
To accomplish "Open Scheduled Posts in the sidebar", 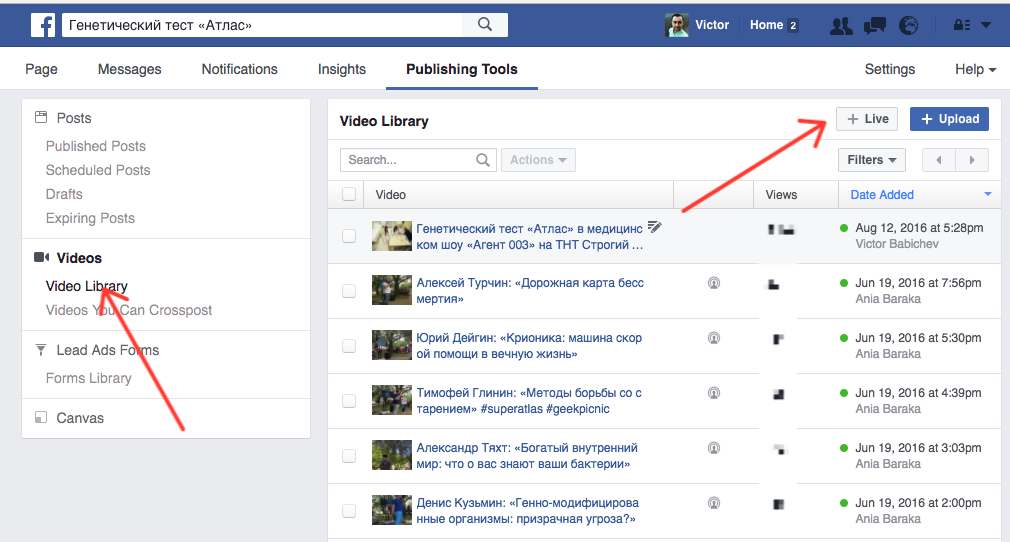I will (98, 169).
